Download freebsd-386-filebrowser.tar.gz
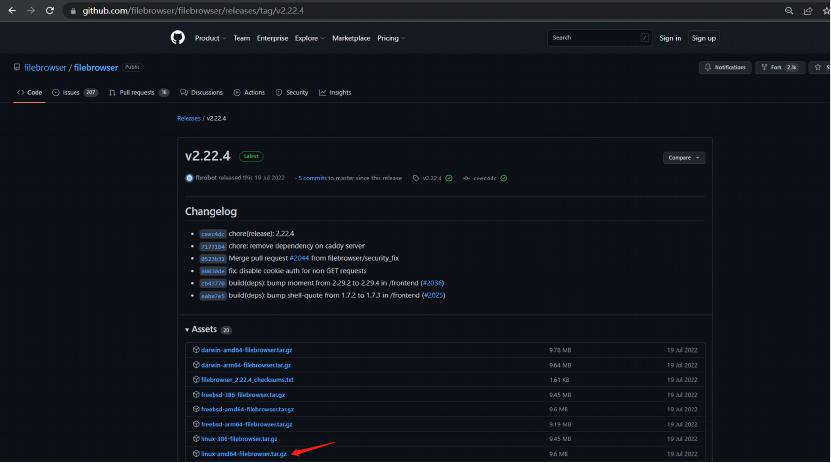This screenshot has width=831, height=463. [x=243, y=395]
